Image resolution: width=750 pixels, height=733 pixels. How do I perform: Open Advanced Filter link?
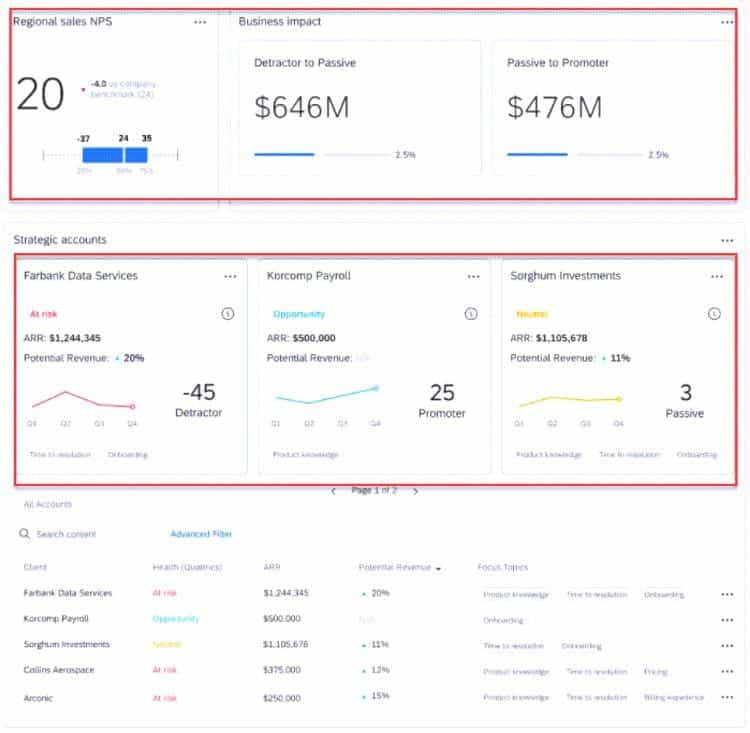click(x=201, y=534)
